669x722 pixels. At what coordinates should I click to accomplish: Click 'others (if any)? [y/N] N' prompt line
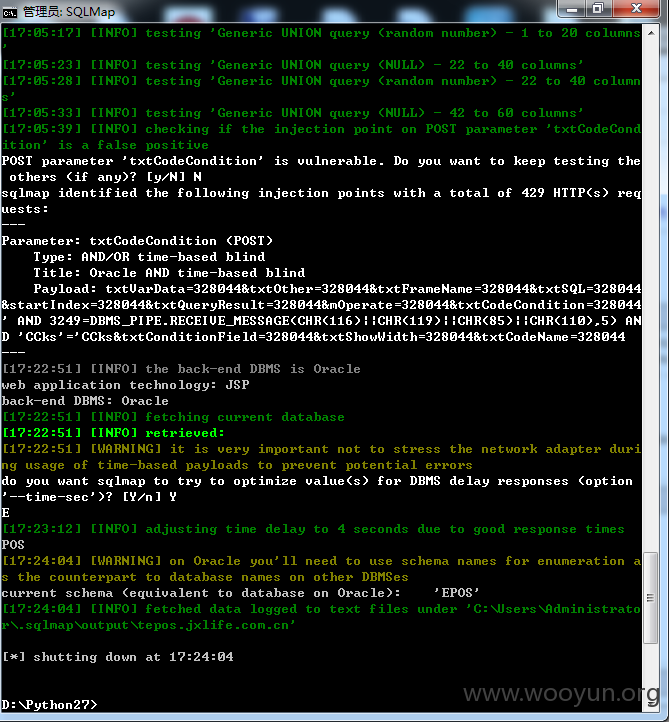(105, 177)
